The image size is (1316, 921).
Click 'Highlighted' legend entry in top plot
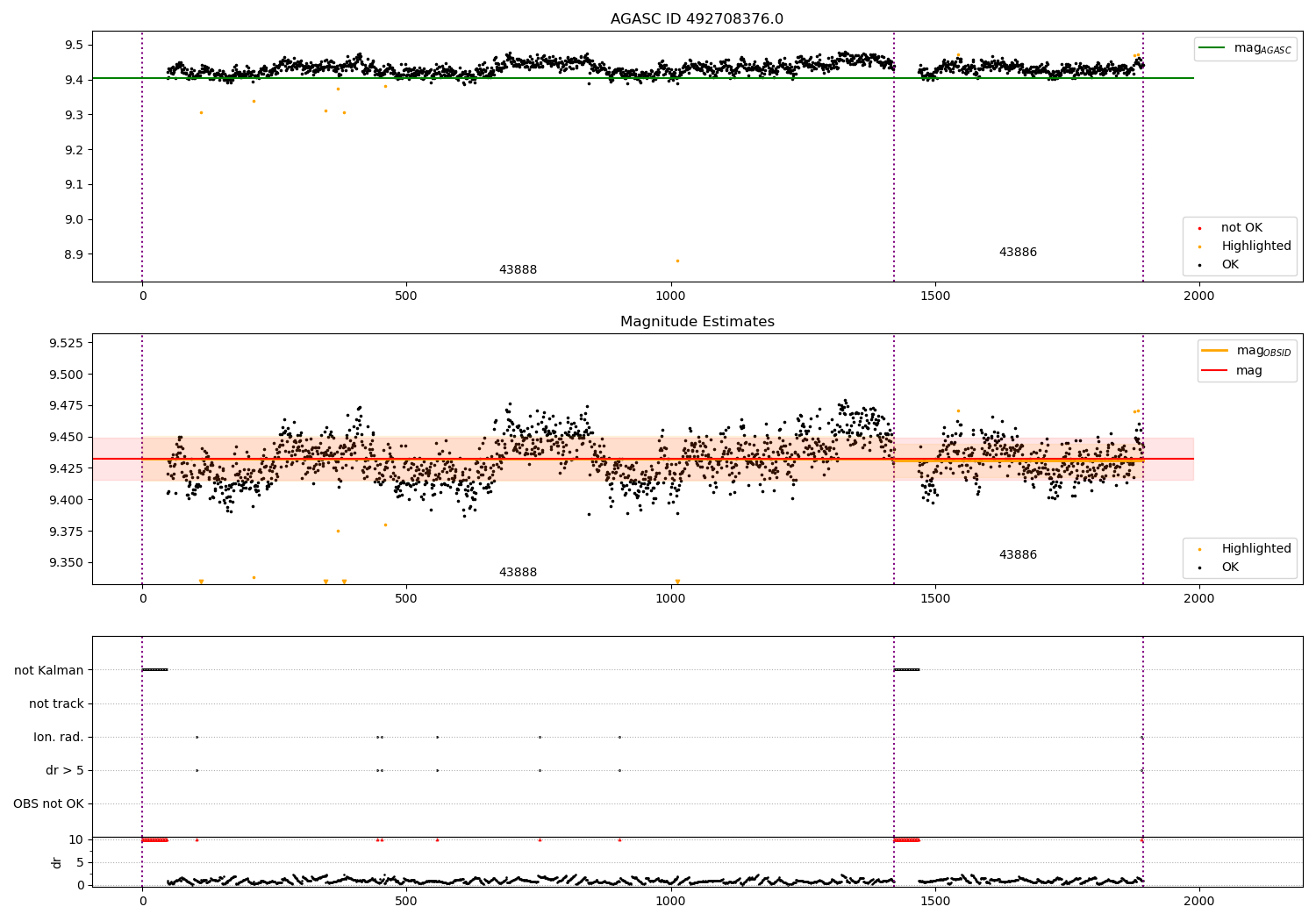point(1243,246)
